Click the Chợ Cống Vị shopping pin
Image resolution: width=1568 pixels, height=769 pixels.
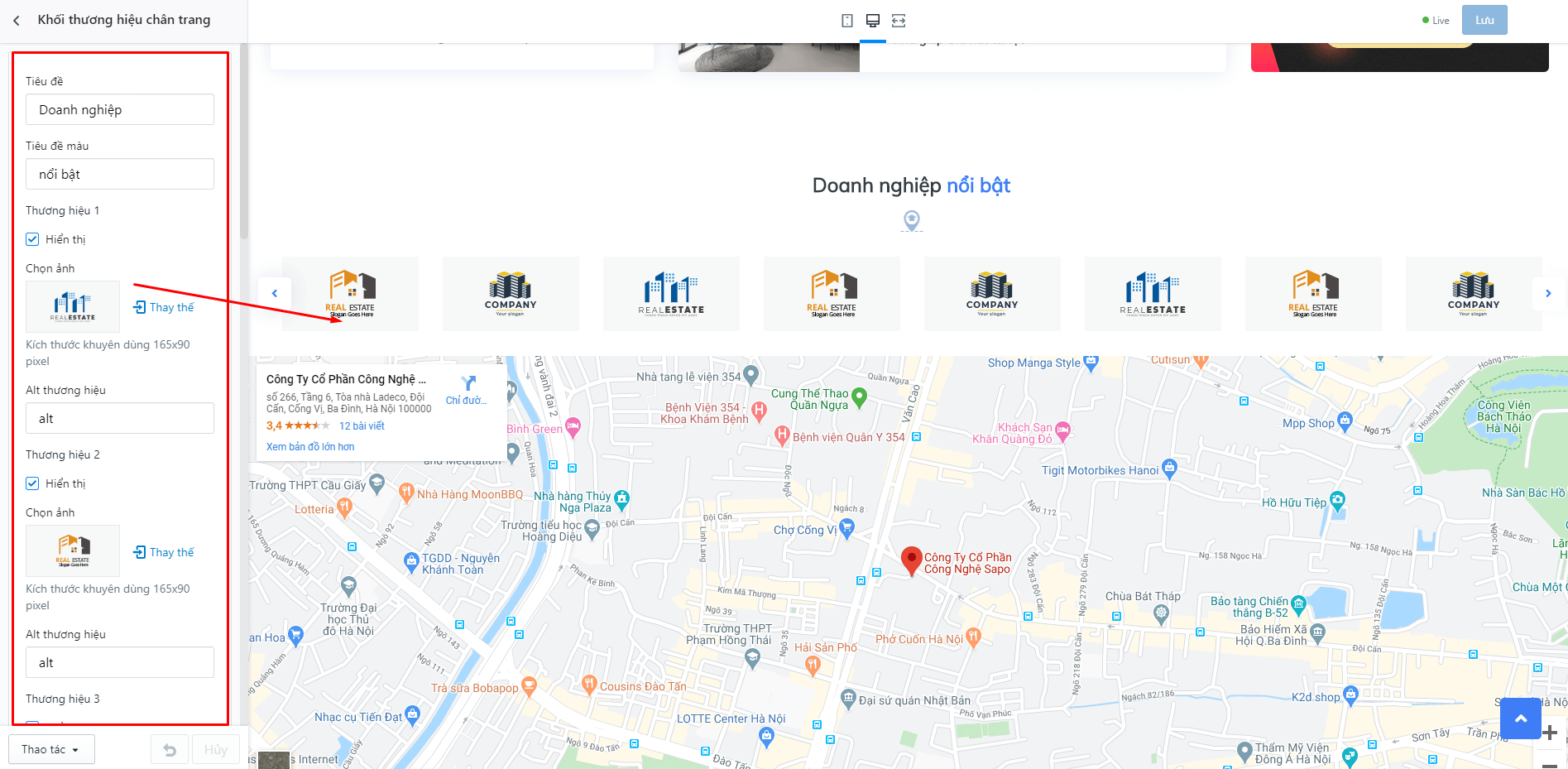tap(846, 528)
